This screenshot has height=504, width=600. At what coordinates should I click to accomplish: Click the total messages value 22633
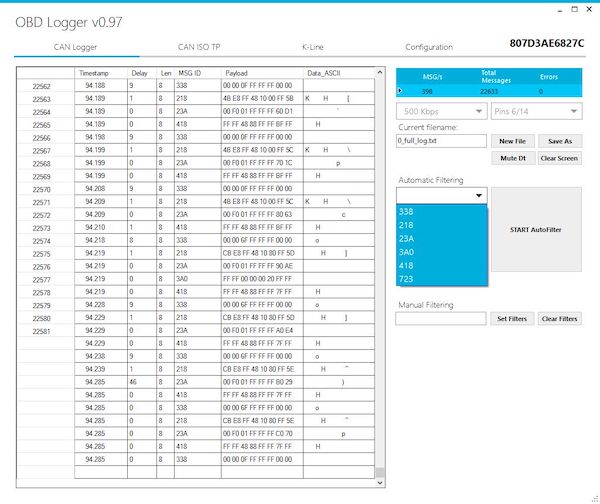(x=489, y=91)
